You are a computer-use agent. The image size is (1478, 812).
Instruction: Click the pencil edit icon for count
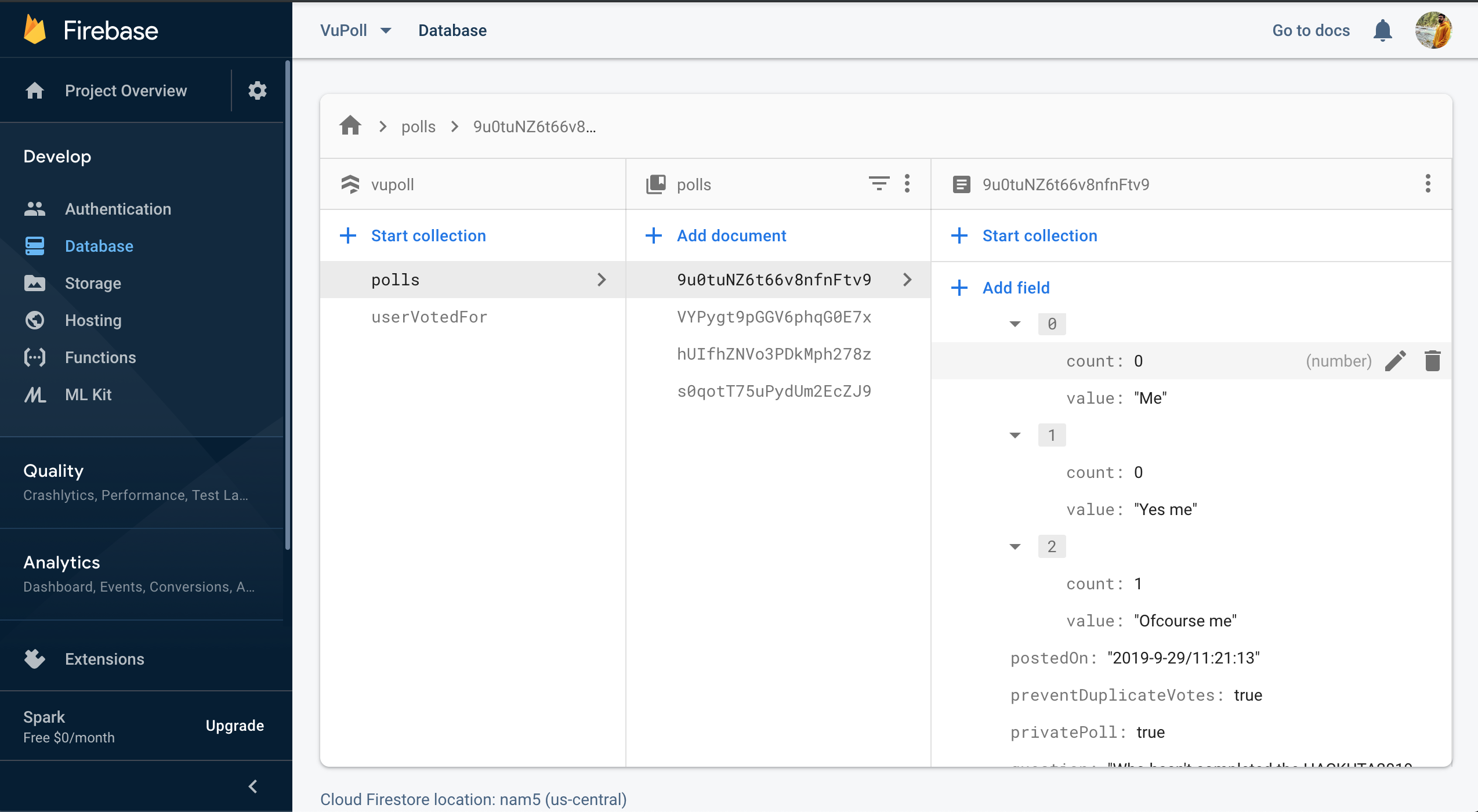[1396, 361]
